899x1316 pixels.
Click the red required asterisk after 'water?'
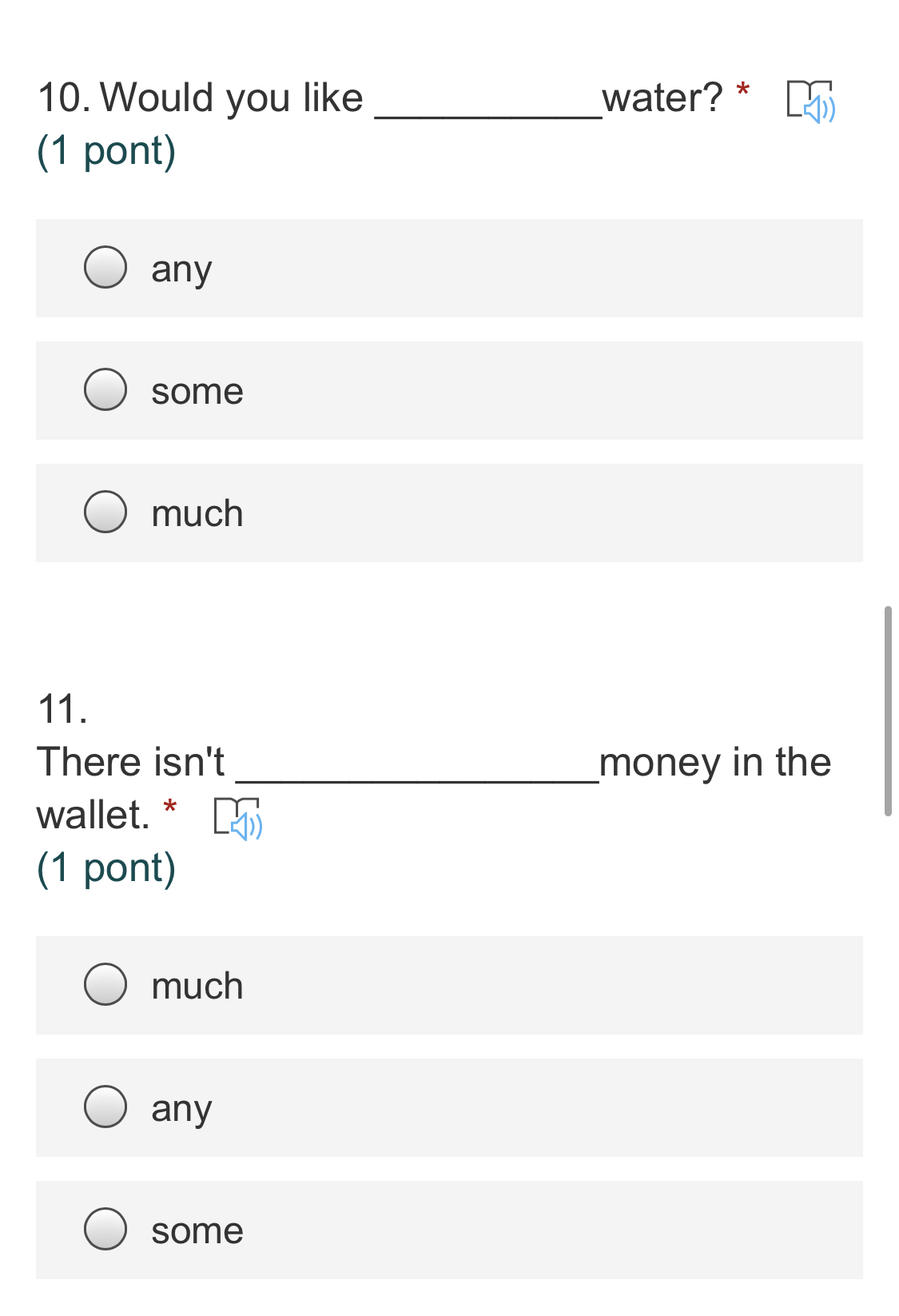[743, 91]
